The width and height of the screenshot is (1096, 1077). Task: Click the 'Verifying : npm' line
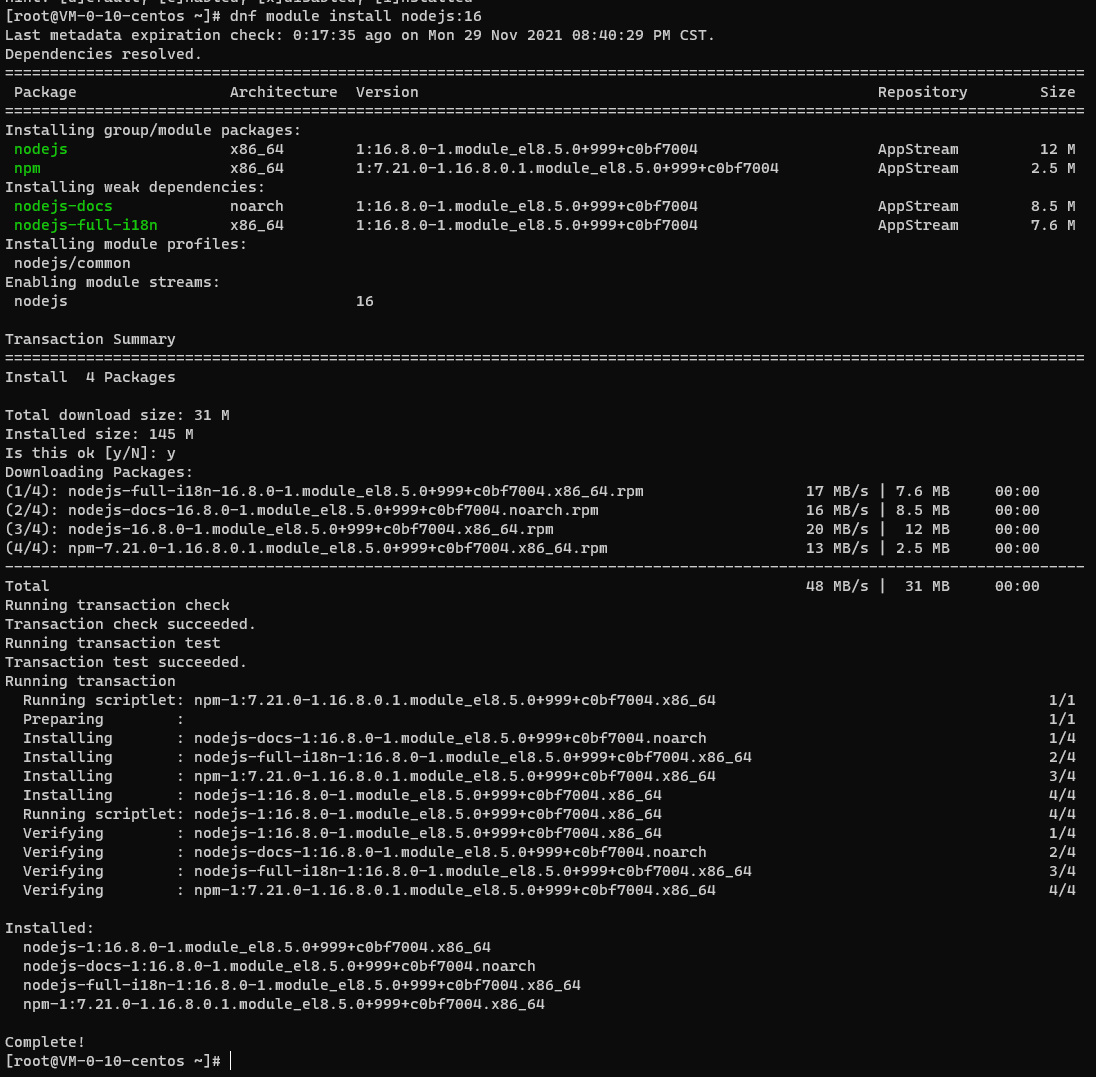549,890
